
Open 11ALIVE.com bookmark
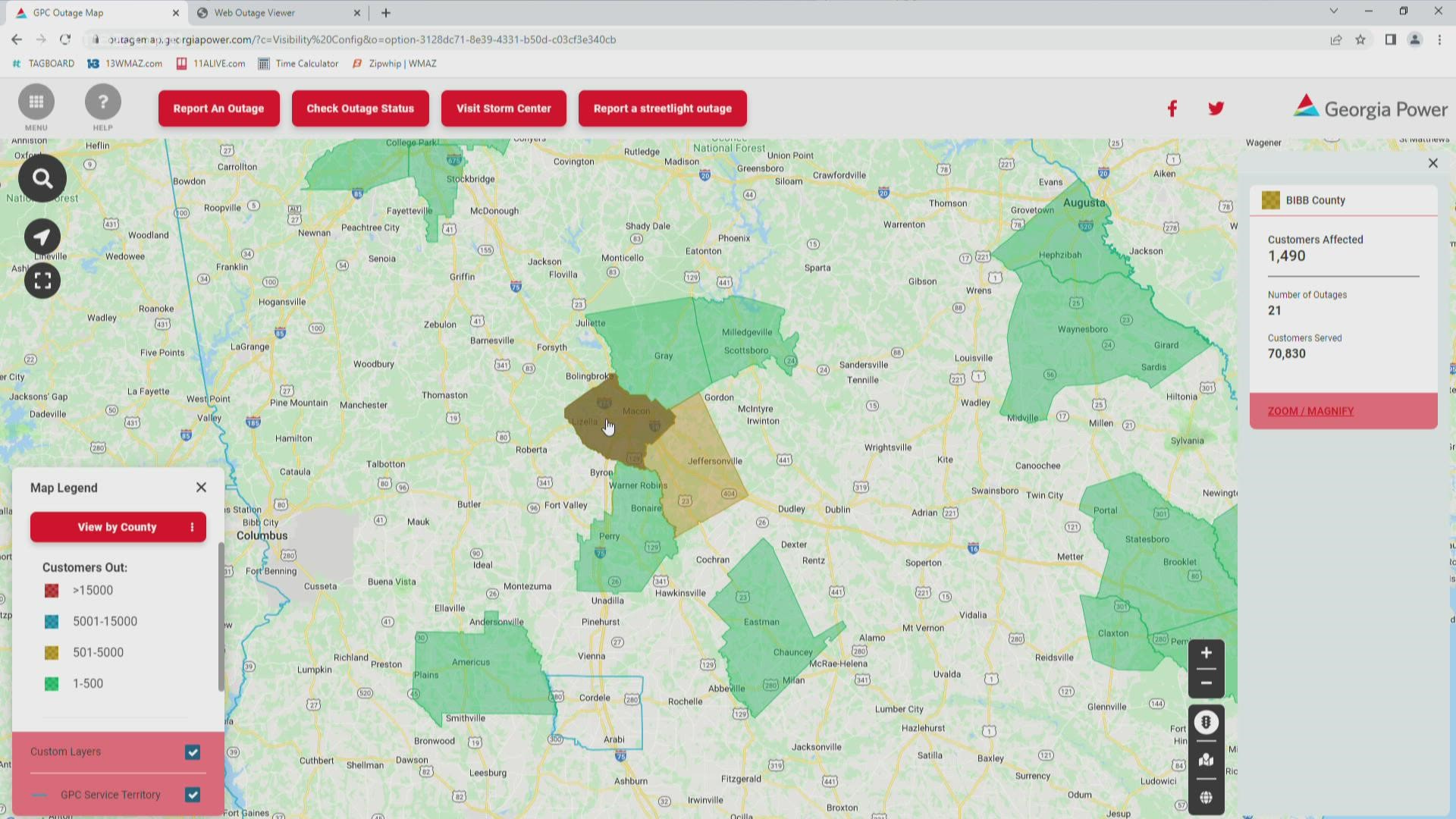pyautogui.click(x=211, y=64)
